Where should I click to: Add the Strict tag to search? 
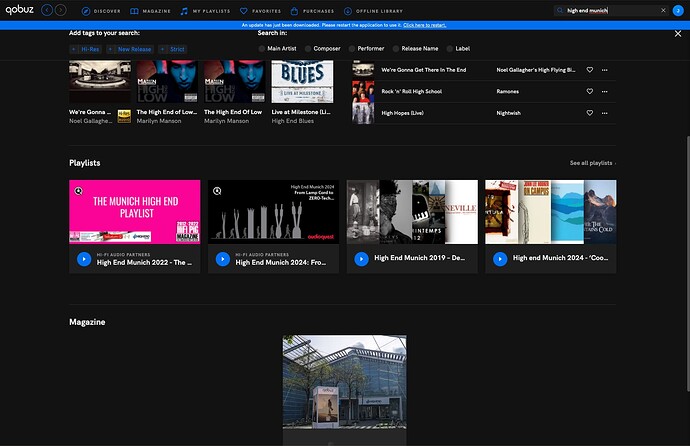pyautogui.click(x=172, y=49)
